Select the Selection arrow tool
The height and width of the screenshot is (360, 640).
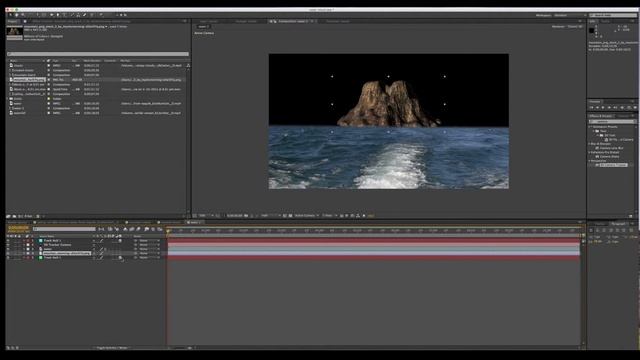click(x=10, y=15)
